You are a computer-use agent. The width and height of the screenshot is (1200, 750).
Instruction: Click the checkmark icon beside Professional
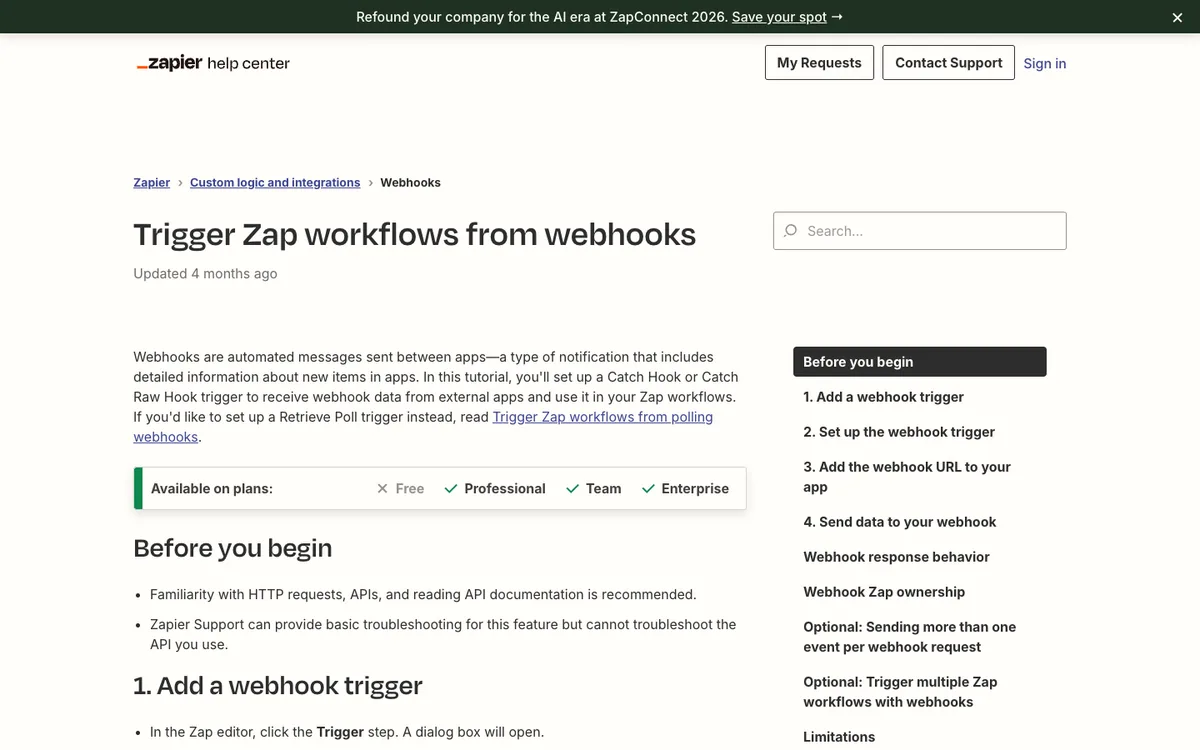(451, 489)
